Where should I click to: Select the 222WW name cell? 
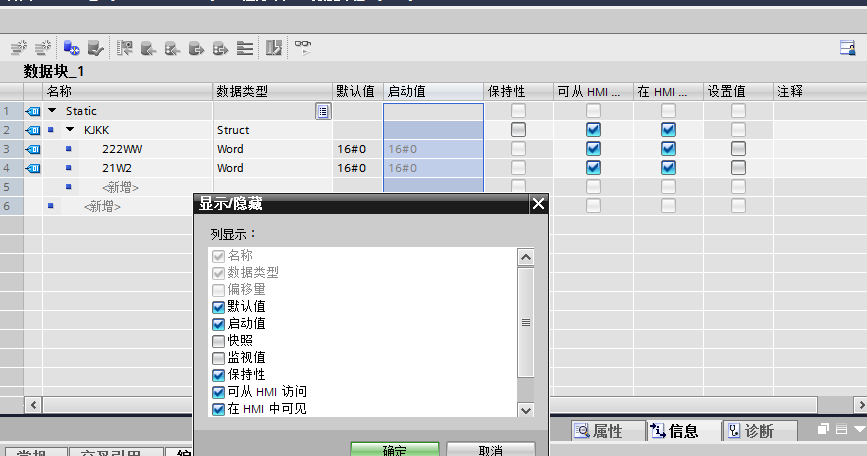122,149
